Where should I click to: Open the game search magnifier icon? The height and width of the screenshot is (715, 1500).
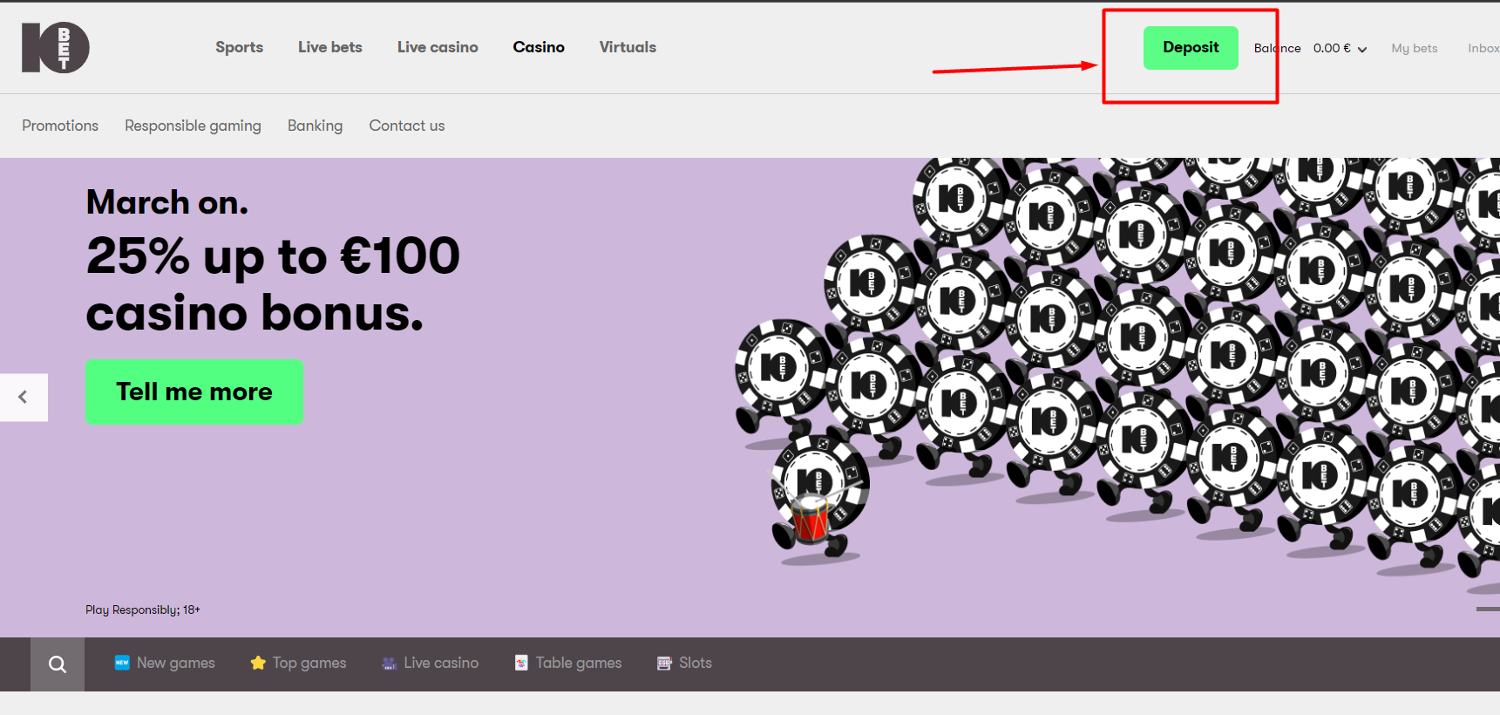pyautogui.click(x=57, y=664)
